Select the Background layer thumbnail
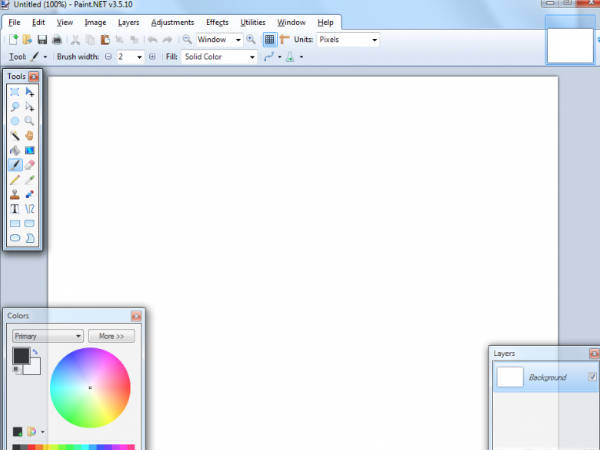Viewport: 600px width, 450px height. point(510,377)
